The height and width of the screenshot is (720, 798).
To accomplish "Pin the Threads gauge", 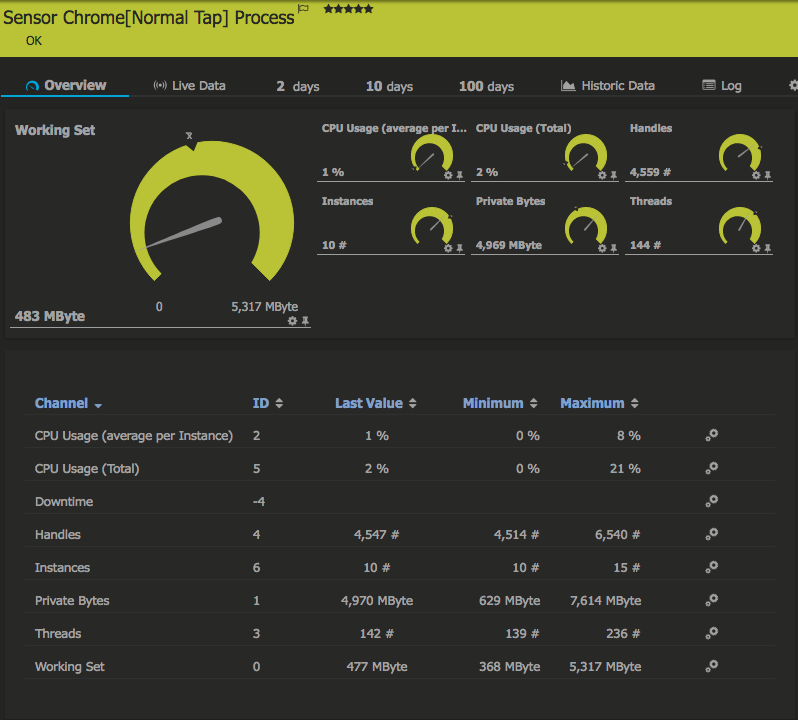I will click(768, 248).
